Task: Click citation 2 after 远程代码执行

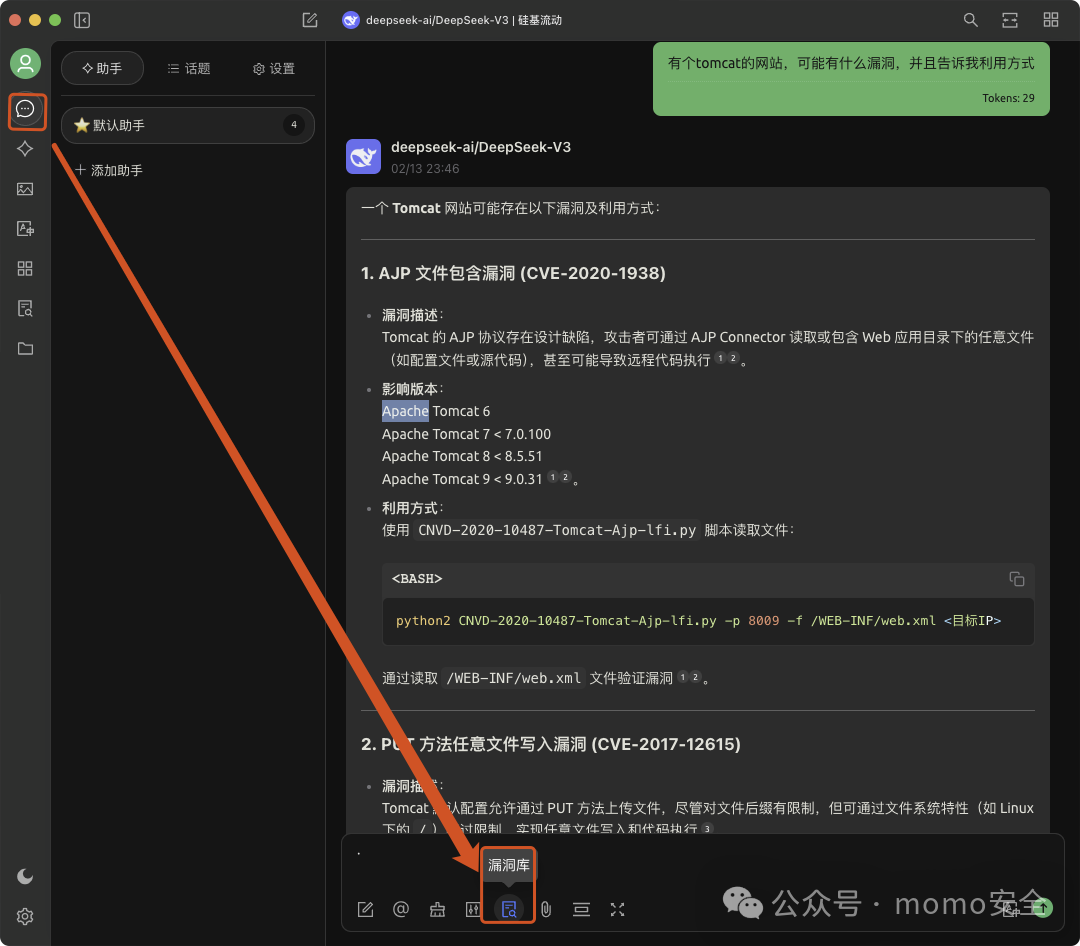Action: (x=733, y=358)
